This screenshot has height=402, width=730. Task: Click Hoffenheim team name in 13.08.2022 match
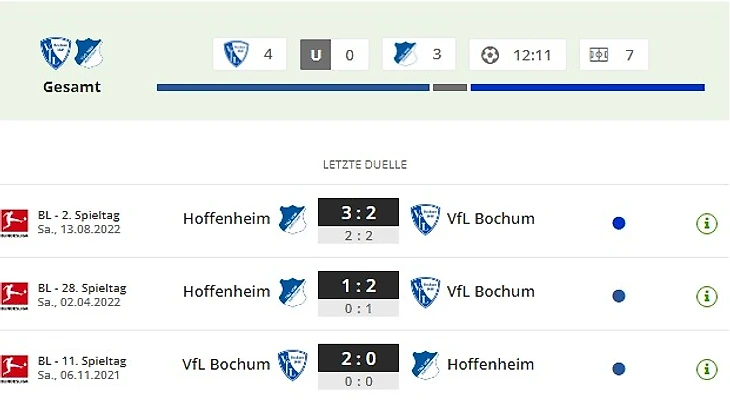pyautogui.click(x=226, y=219)
